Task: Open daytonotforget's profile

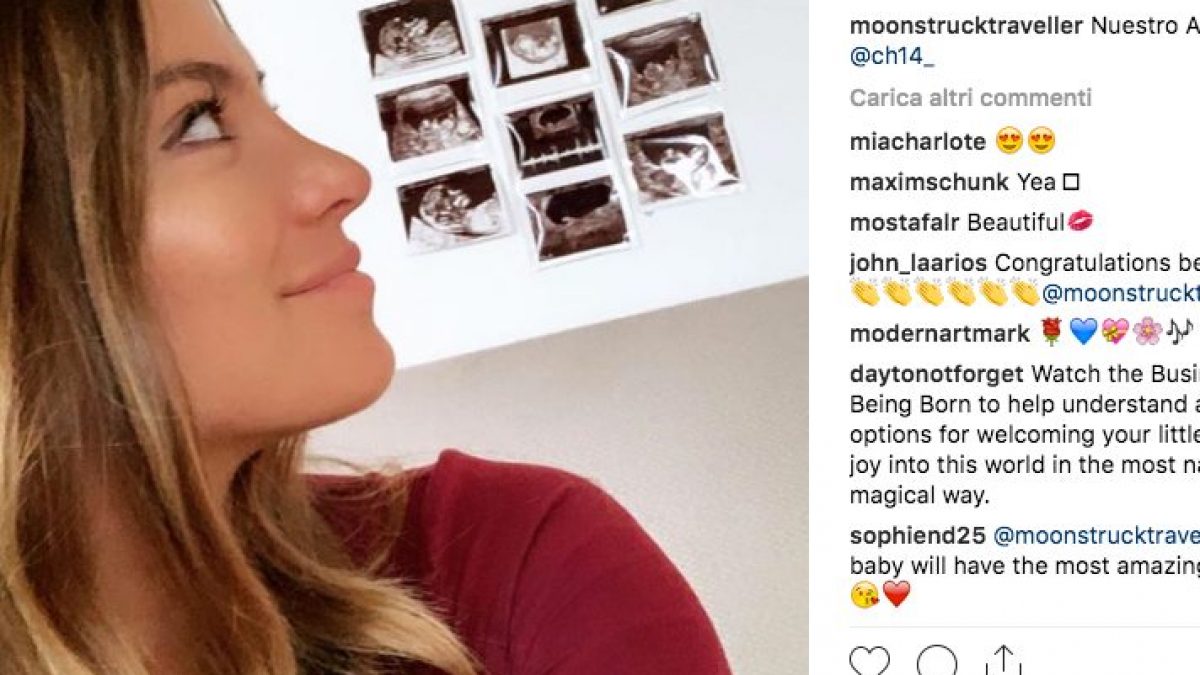Action: pyautogui.click(x=936, y=374)
